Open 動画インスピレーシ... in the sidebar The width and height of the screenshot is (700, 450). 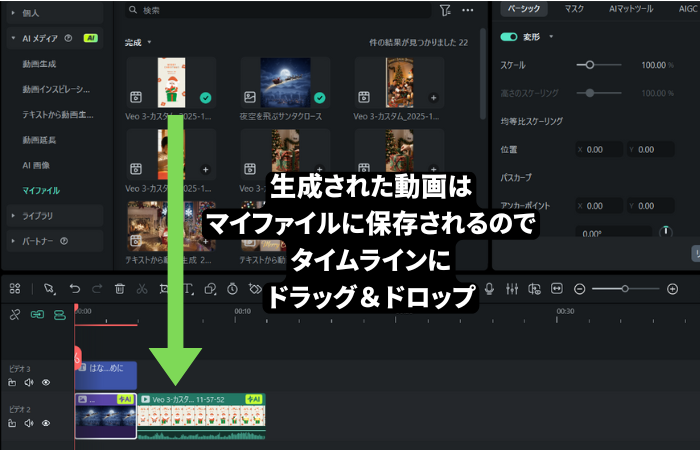tap(56, 89)
